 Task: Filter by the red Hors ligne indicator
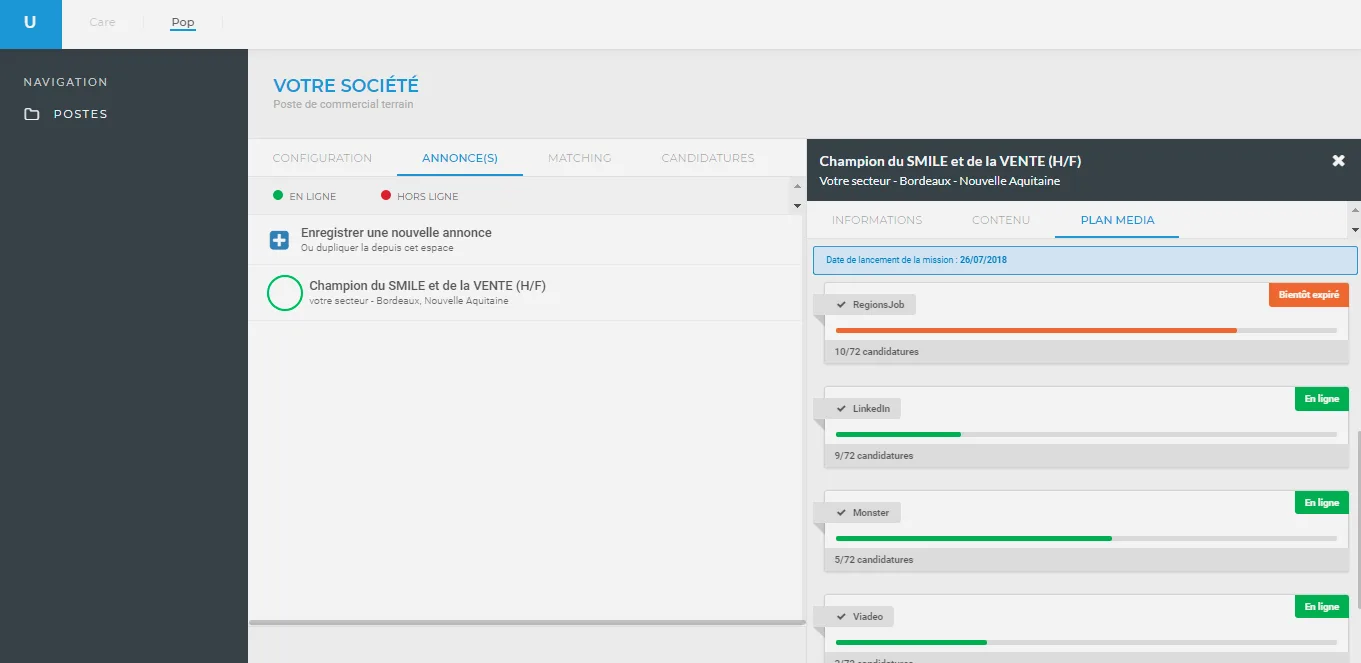point(386,196)
